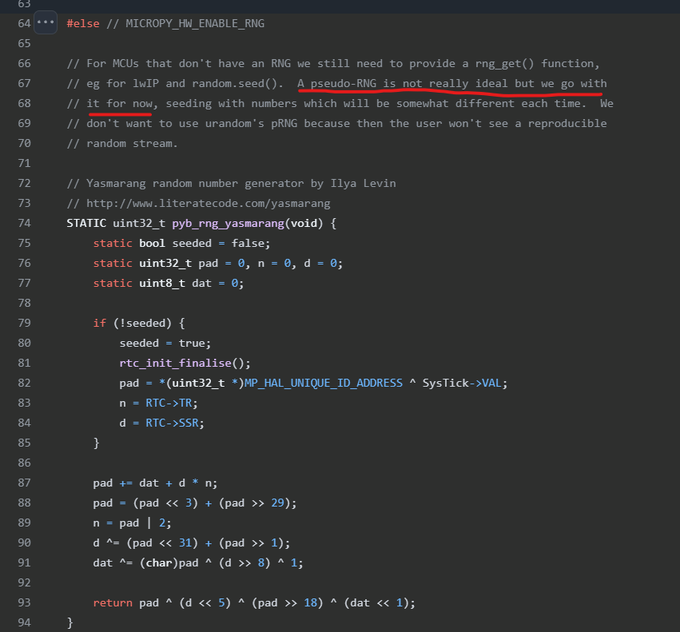Screen dimensions: 680x632
Task: Click the 'Yasmarang random number generator' comment
Action: pyautogui.click(x=231, y=183)
